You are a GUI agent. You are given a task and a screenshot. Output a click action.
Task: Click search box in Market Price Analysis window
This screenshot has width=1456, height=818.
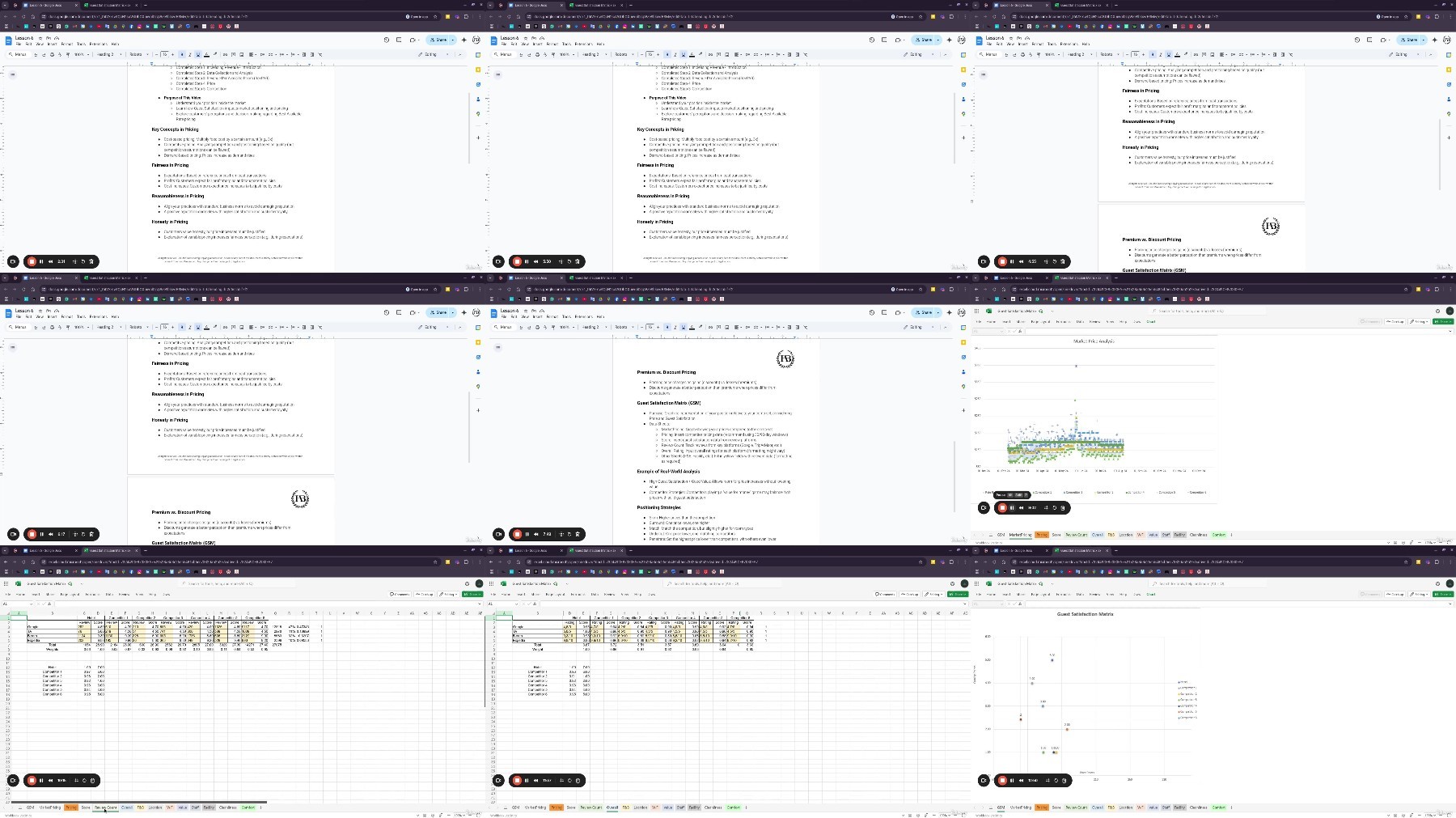tap(1208, 311)
